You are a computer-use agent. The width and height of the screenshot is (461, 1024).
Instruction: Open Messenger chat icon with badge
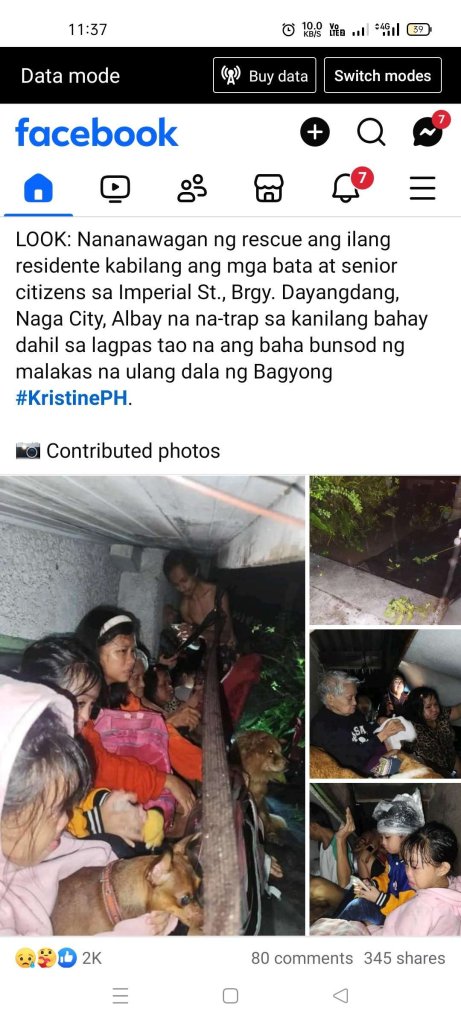pyautogui.click(x=429, y=131)
